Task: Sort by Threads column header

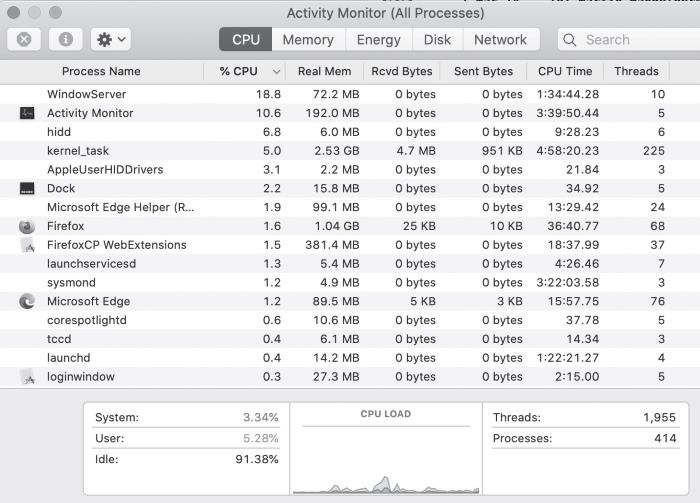Action: pyautogui.click(x=636, y=71)
